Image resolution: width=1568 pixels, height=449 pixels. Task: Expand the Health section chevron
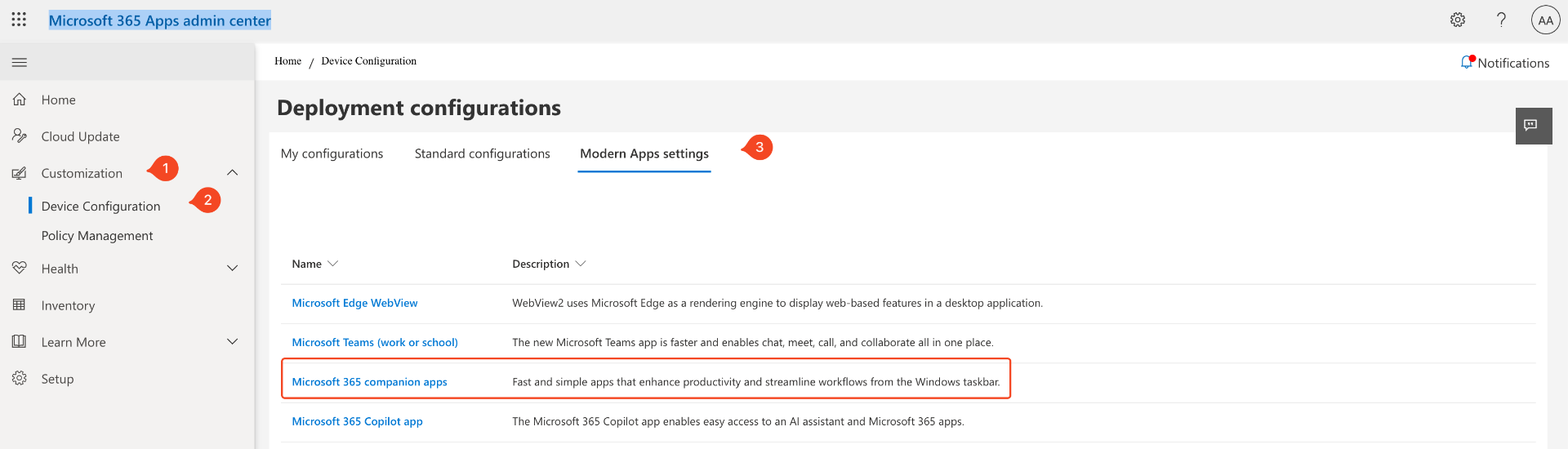pos(233,269)
